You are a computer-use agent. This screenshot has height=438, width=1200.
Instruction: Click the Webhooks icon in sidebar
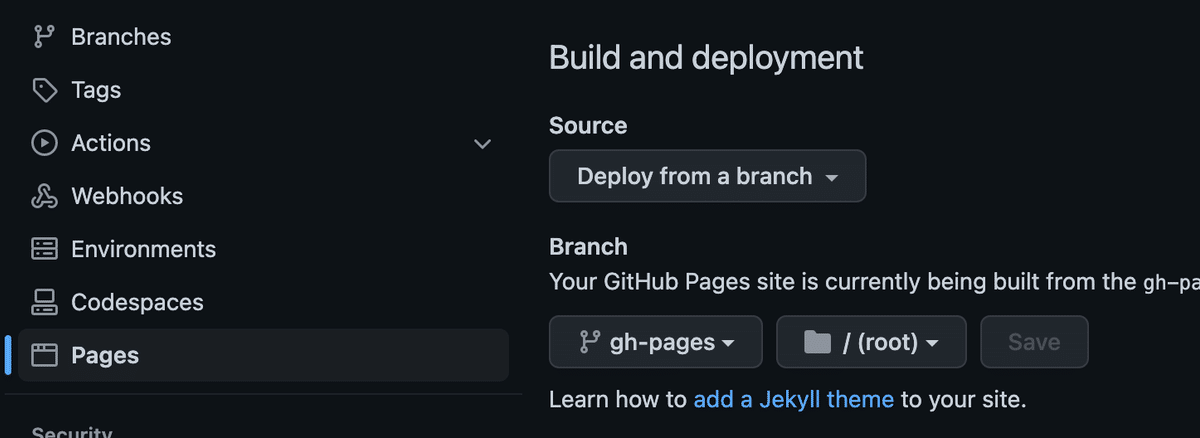[44, 196]
